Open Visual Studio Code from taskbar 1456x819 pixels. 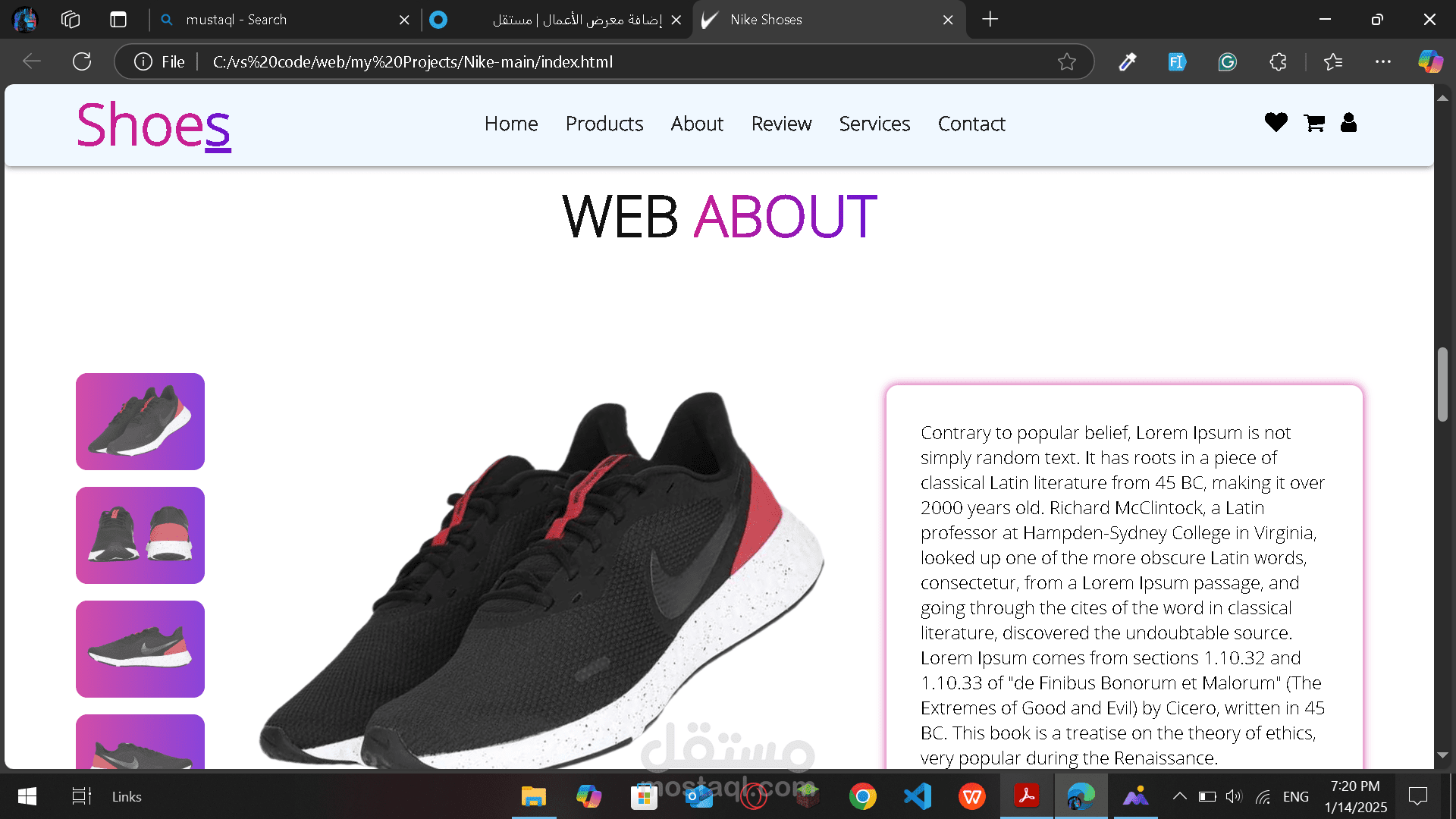[918, 796]
